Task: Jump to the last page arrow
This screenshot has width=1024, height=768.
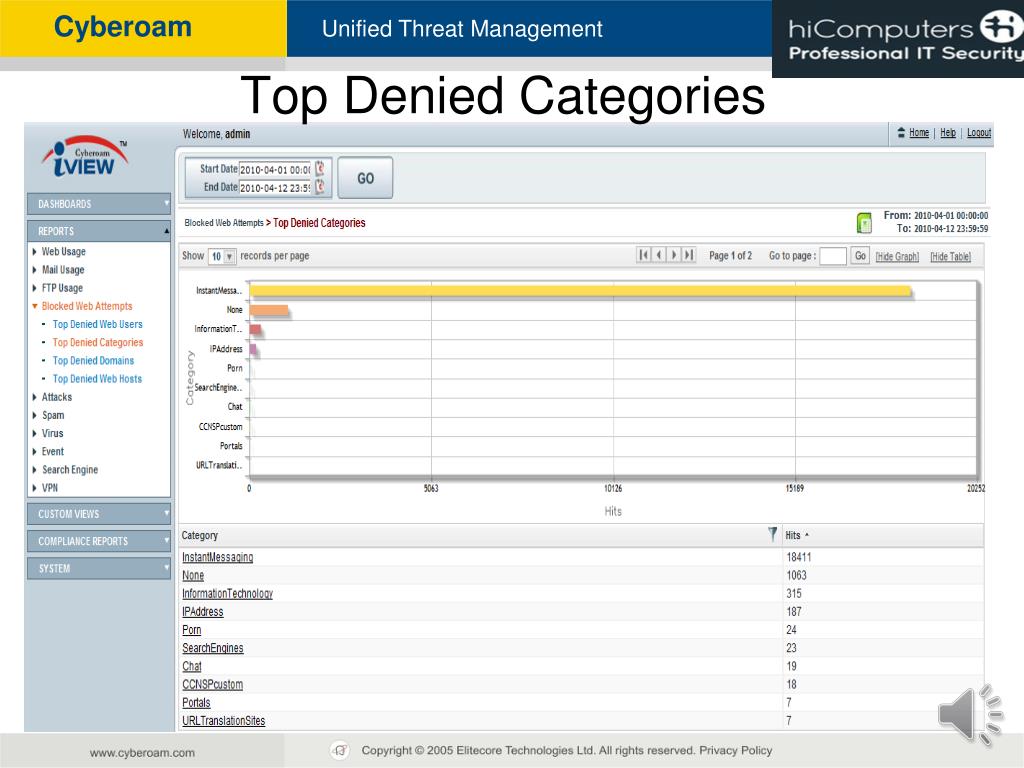Action: (688, 255)
